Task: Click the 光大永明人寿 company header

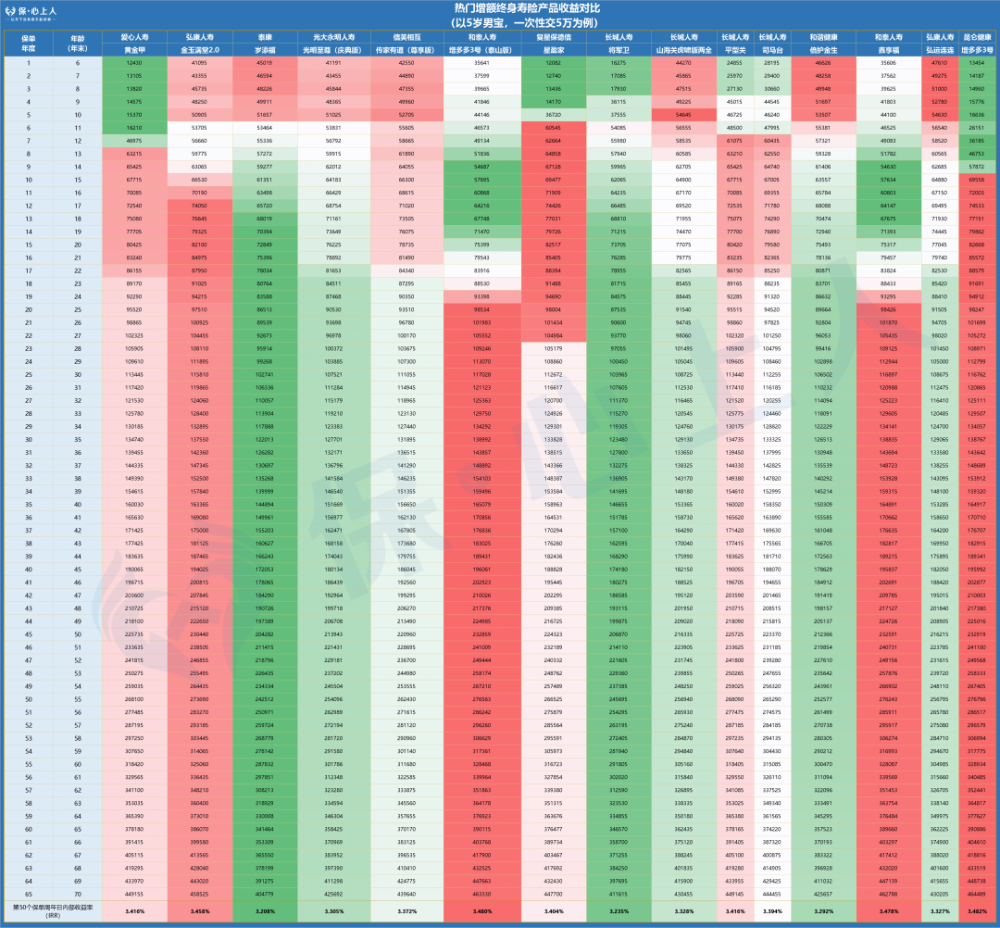Action: [x=334, y=37]
